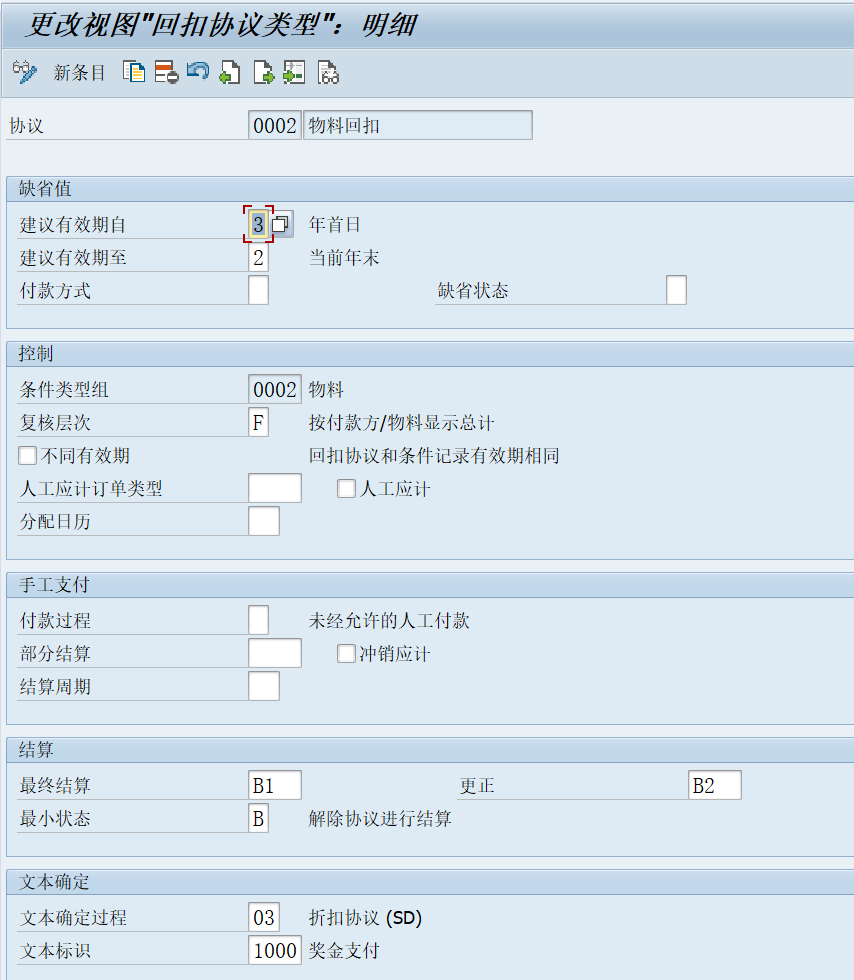Click the 更正 field containing B2
The height and width of the screenshot is (980, 854).
(715, 785)
